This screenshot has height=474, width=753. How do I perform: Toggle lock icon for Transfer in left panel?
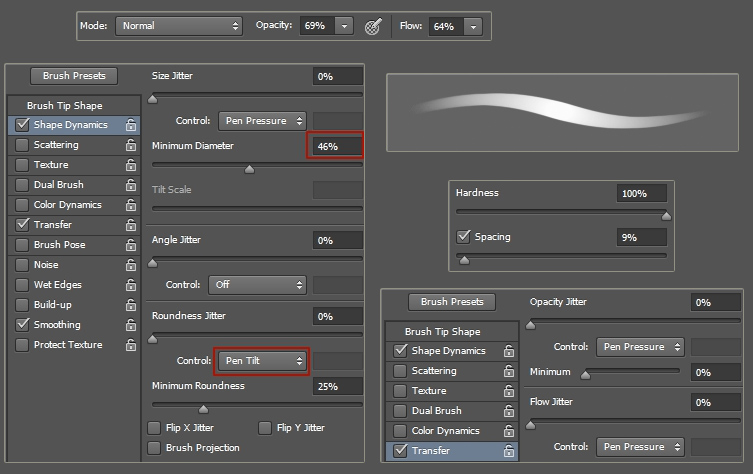[131, 225]
